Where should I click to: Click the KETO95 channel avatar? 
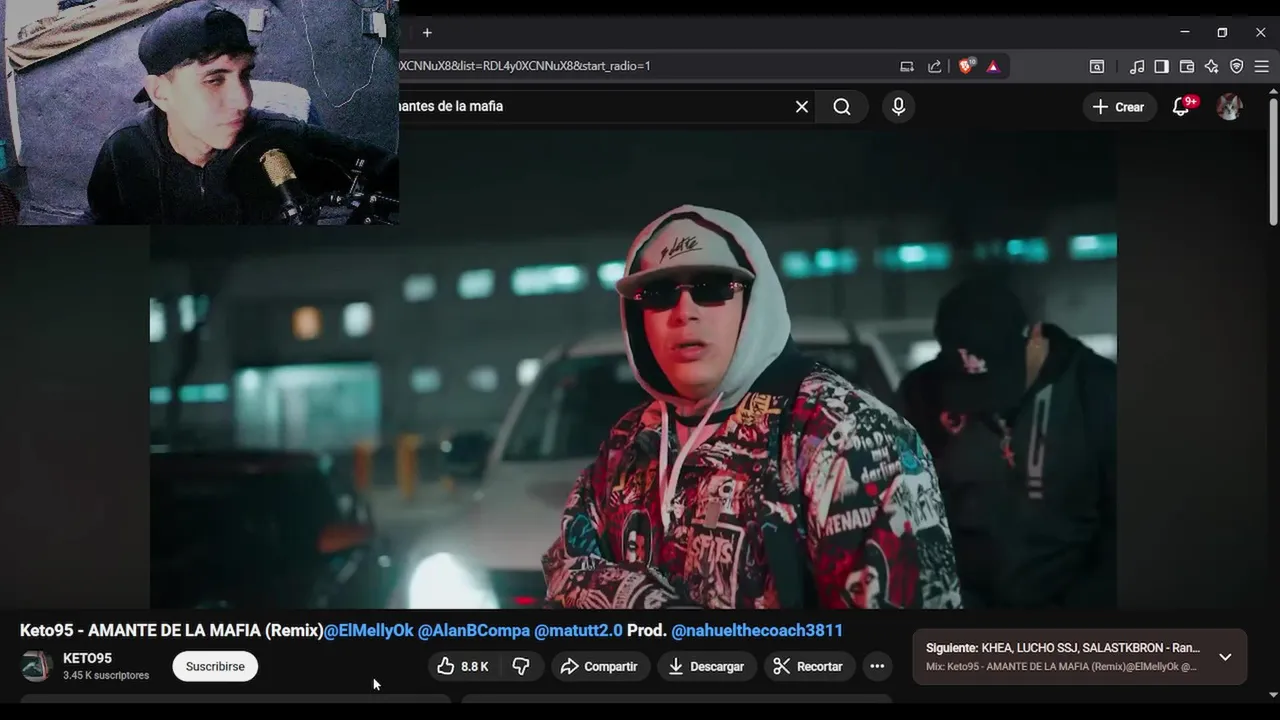pyautogui.click(x=37, y=667)
